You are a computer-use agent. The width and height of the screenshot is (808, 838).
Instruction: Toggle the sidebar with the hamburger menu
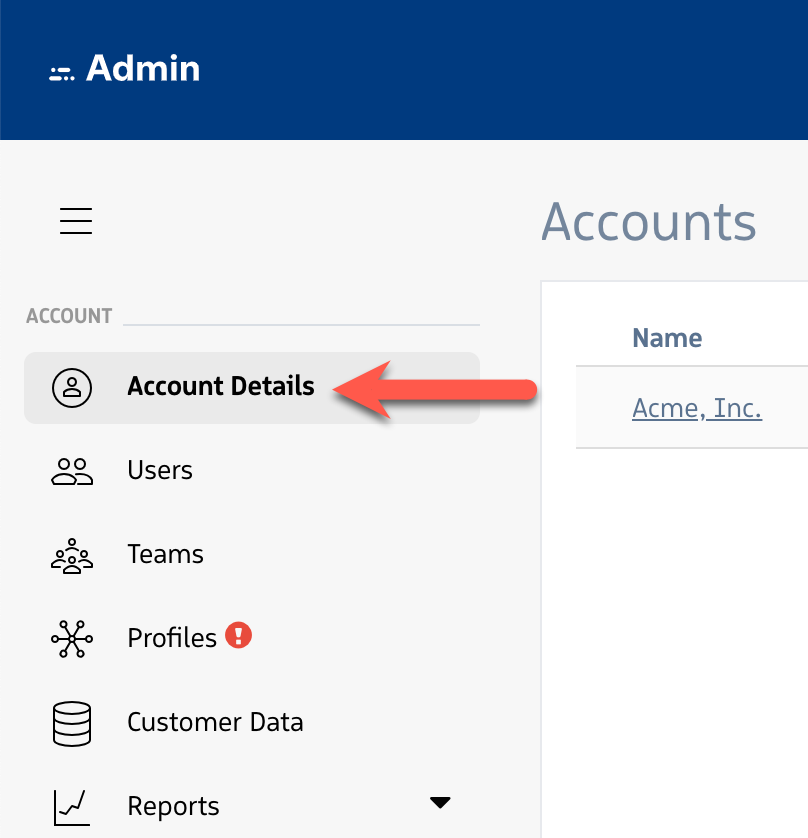pyautogui.click(x=75, y=221)
